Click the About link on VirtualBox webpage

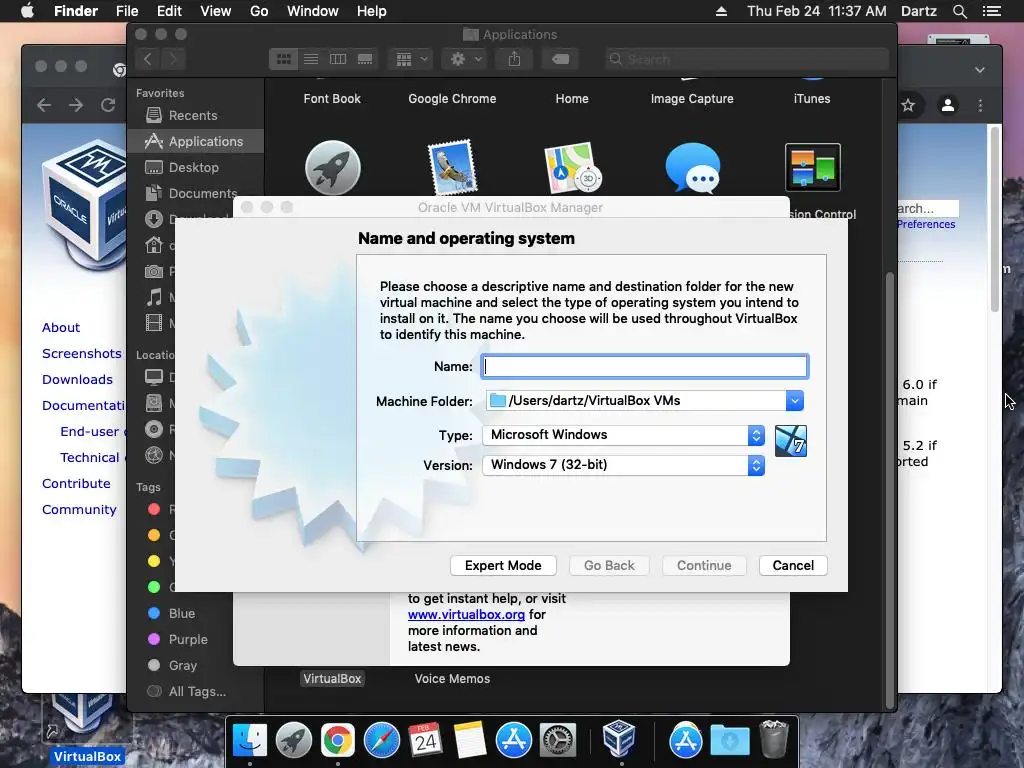tap(61, 327)
